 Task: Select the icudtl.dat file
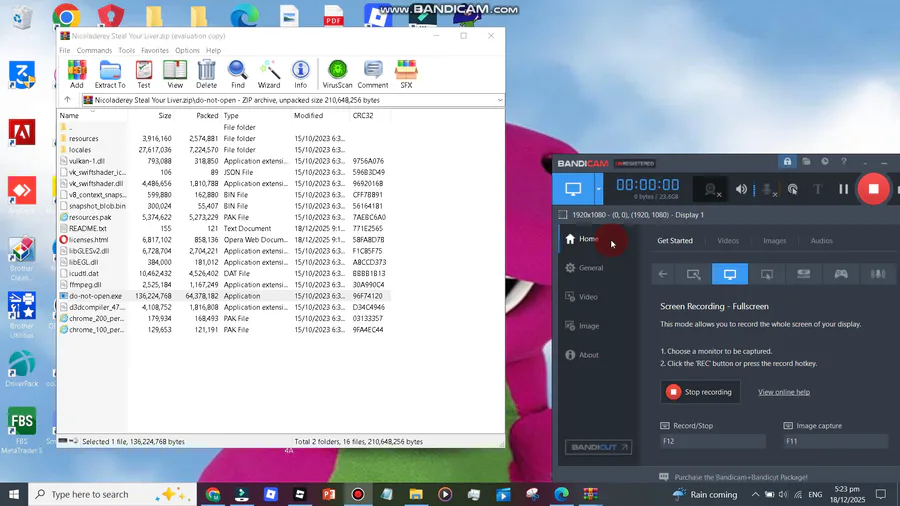pyautogui.click(x=224, y=274)
